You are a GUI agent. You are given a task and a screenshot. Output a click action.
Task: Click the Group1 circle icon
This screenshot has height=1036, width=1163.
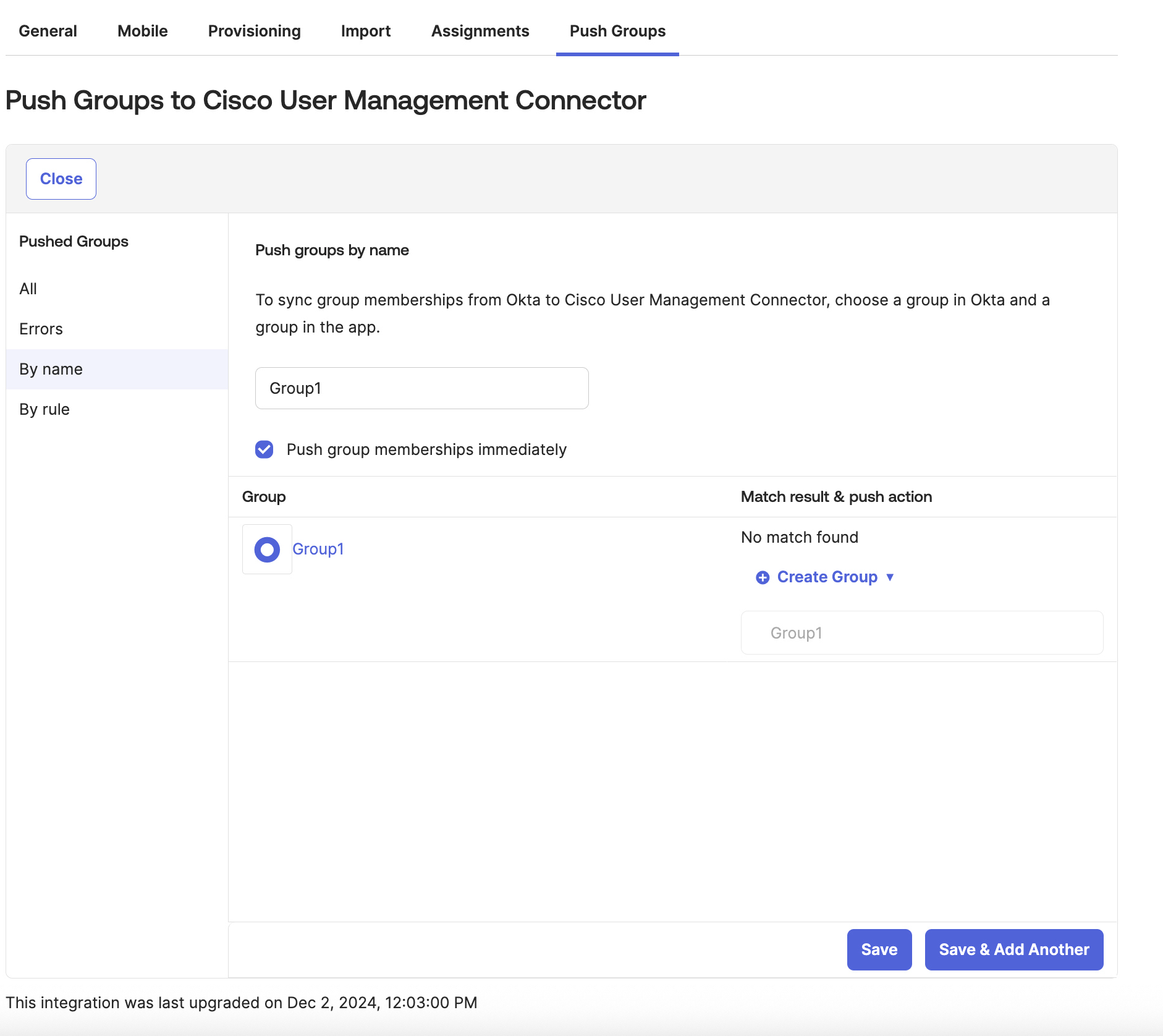pos(267,549)
